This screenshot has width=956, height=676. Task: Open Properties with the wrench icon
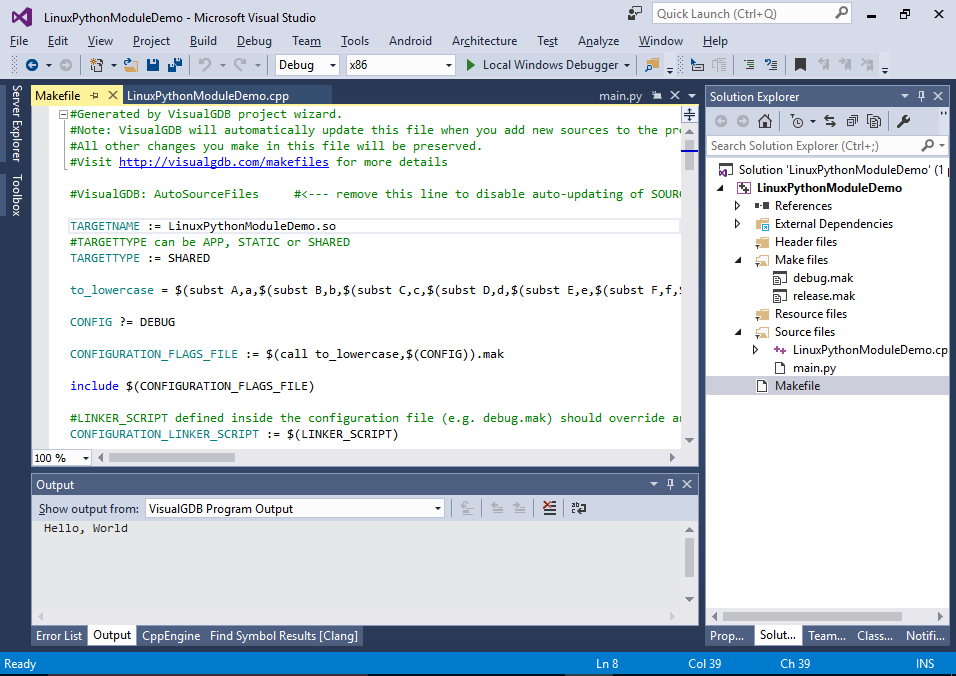click(x=903, y=121)
